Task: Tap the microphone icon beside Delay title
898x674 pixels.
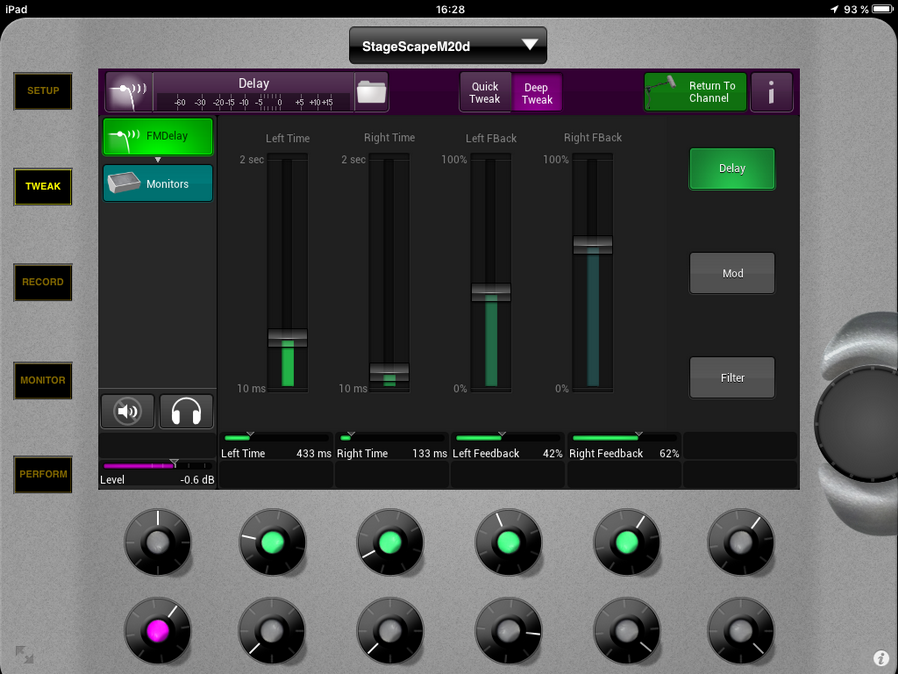Action: (128, 92)
